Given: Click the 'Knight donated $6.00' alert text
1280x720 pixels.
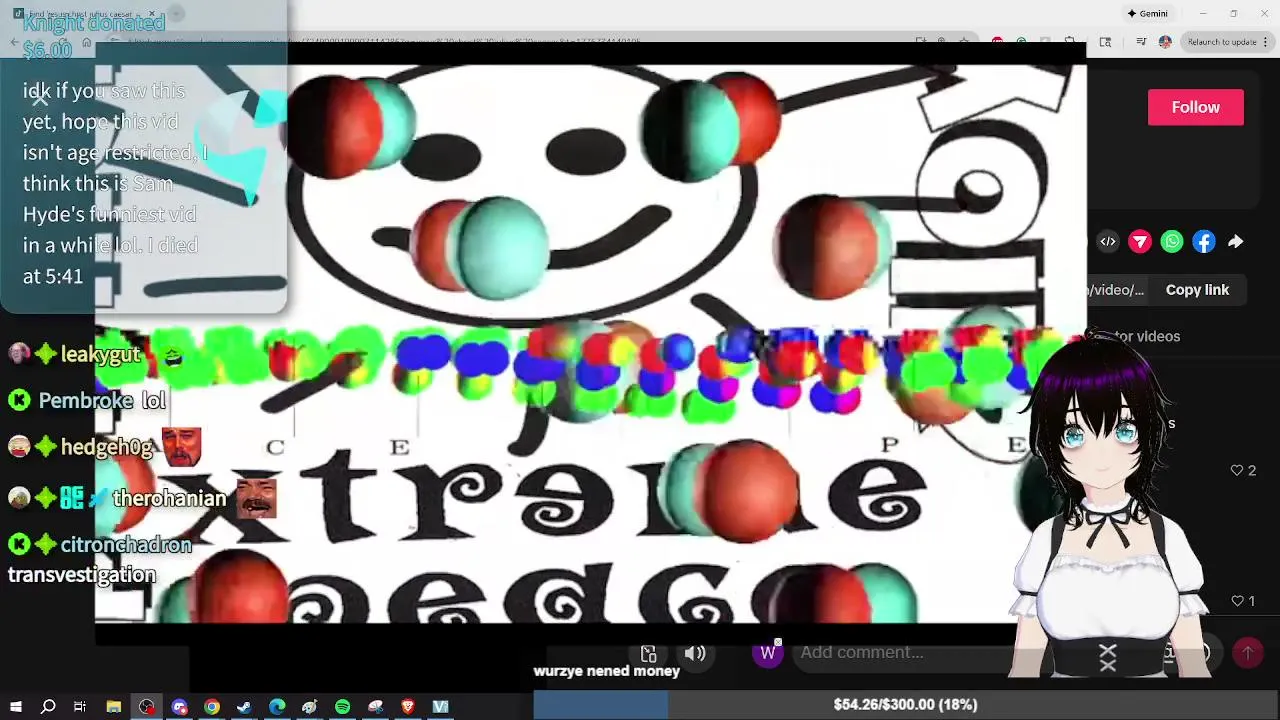Looking at the screenshot, I should click(93, 36).
